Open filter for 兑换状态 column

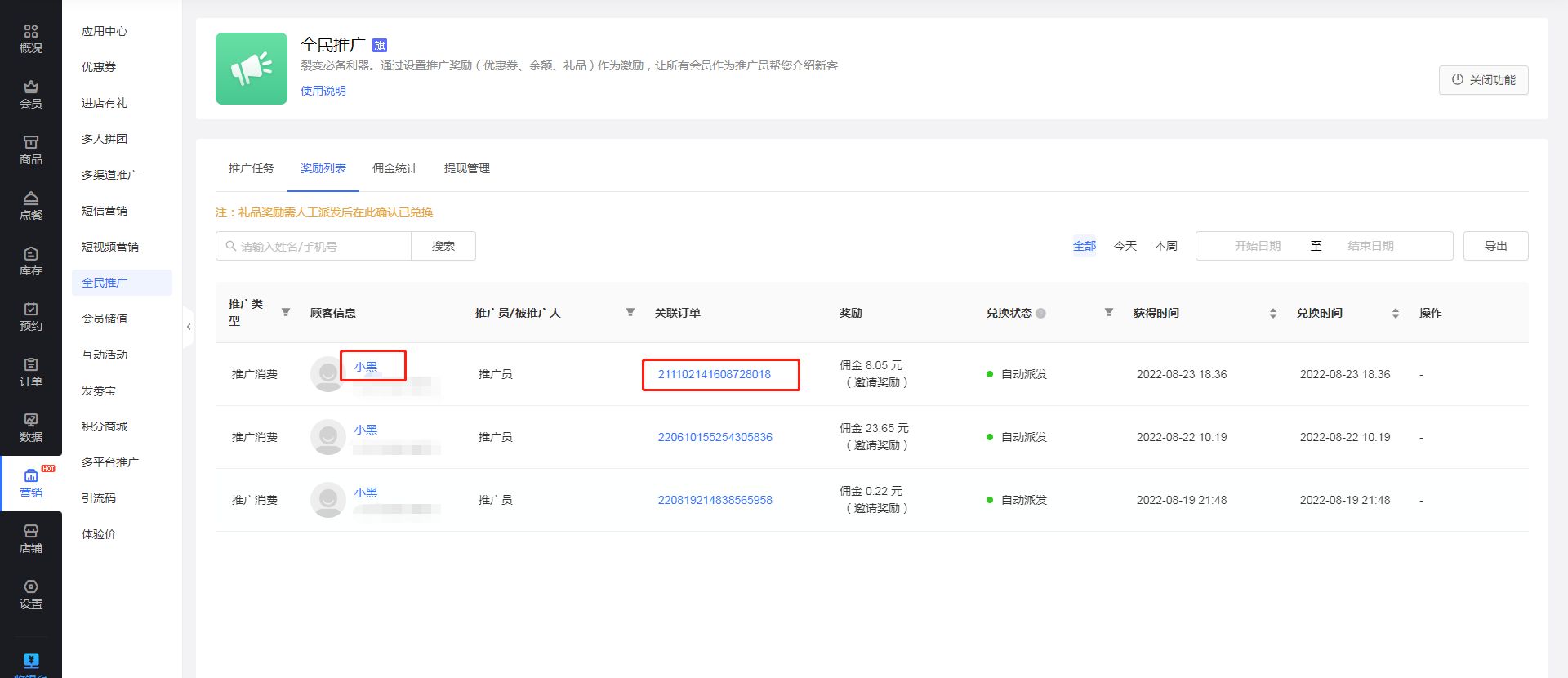pyautogui.click(x=1109, y=312)
